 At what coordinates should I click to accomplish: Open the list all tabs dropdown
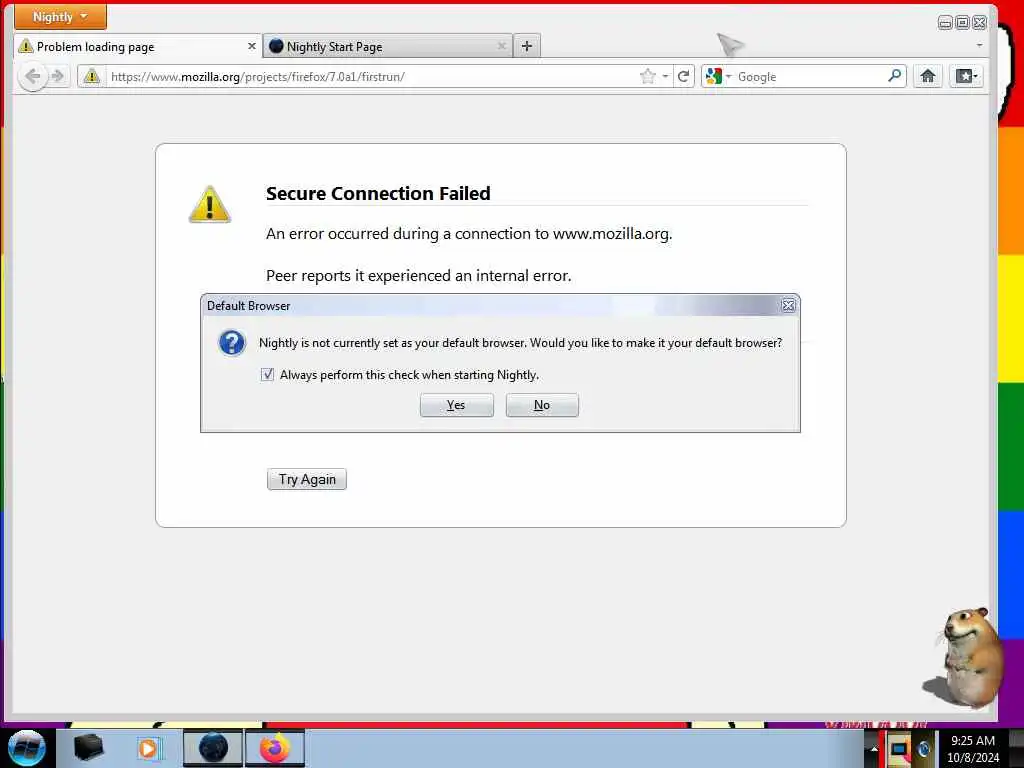[979, 46]
